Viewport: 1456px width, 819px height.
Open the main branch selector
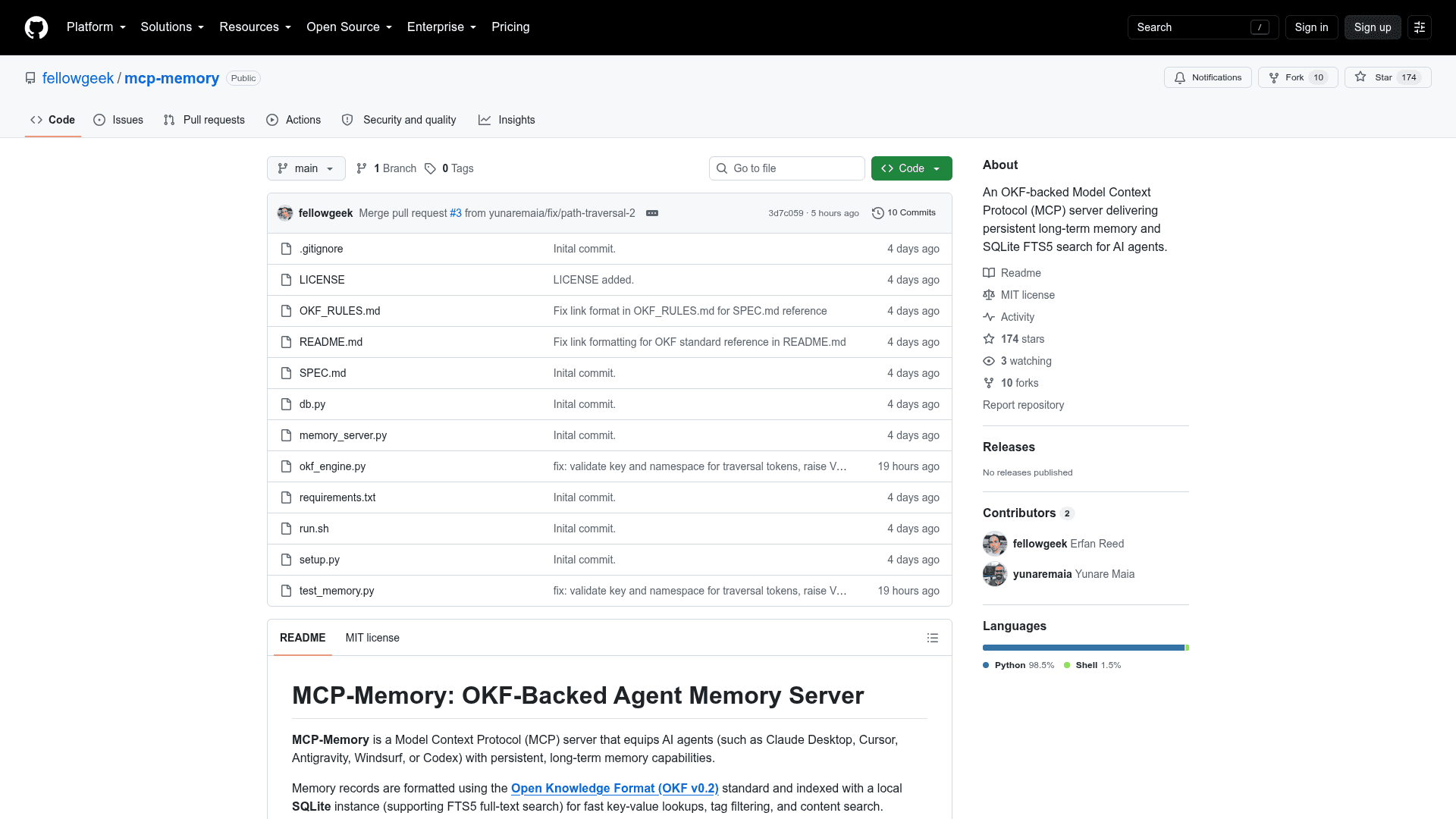pyautogui.click(x=306, y=168)
